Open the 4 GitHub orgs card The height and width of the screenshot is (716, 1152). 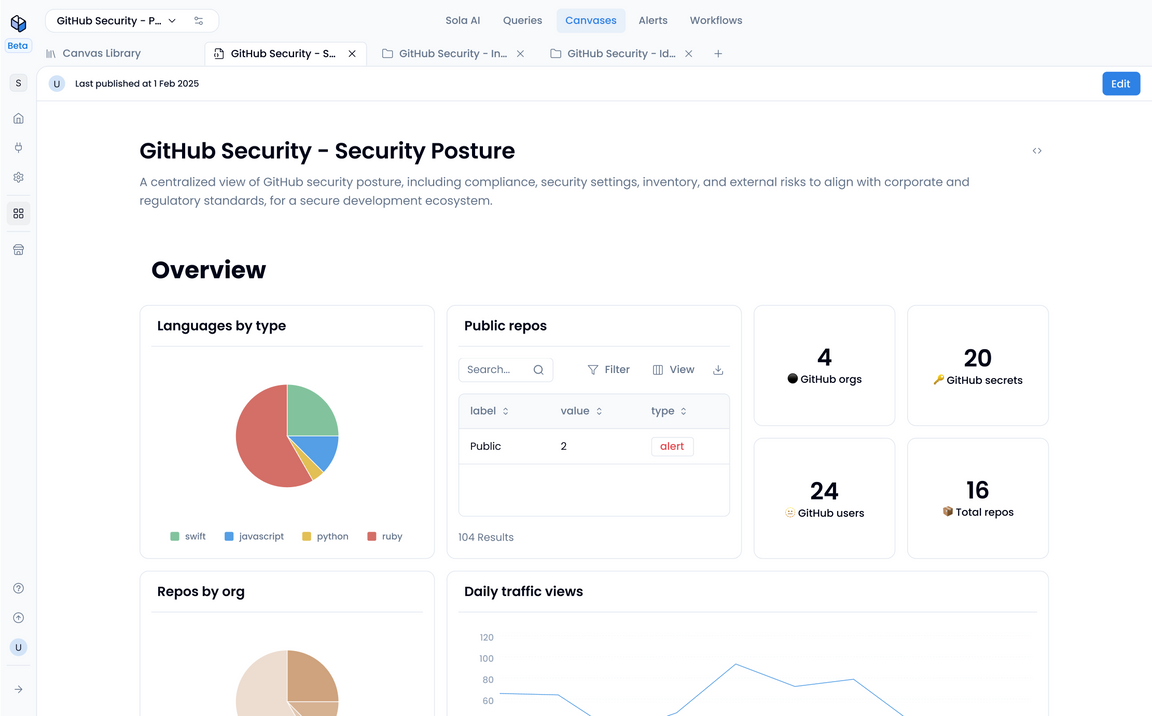(x=824, y=366)
